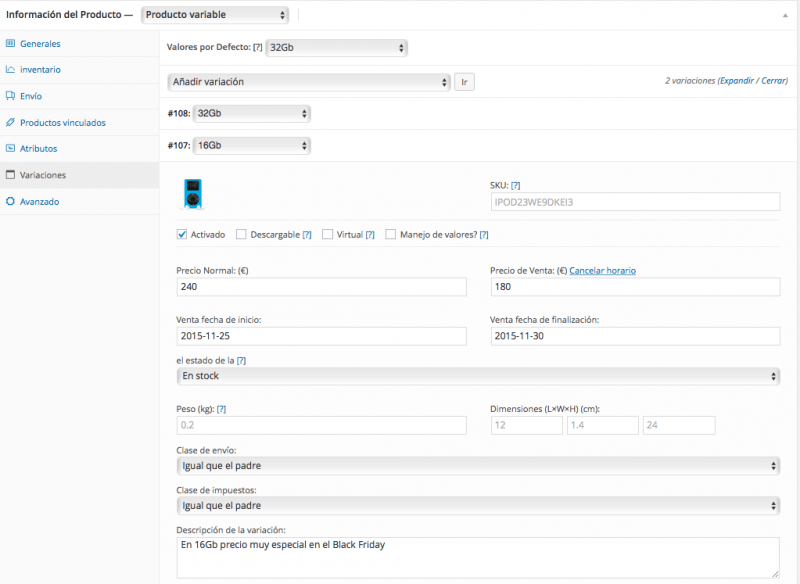Select the Variaciones tab

(80, 175)
